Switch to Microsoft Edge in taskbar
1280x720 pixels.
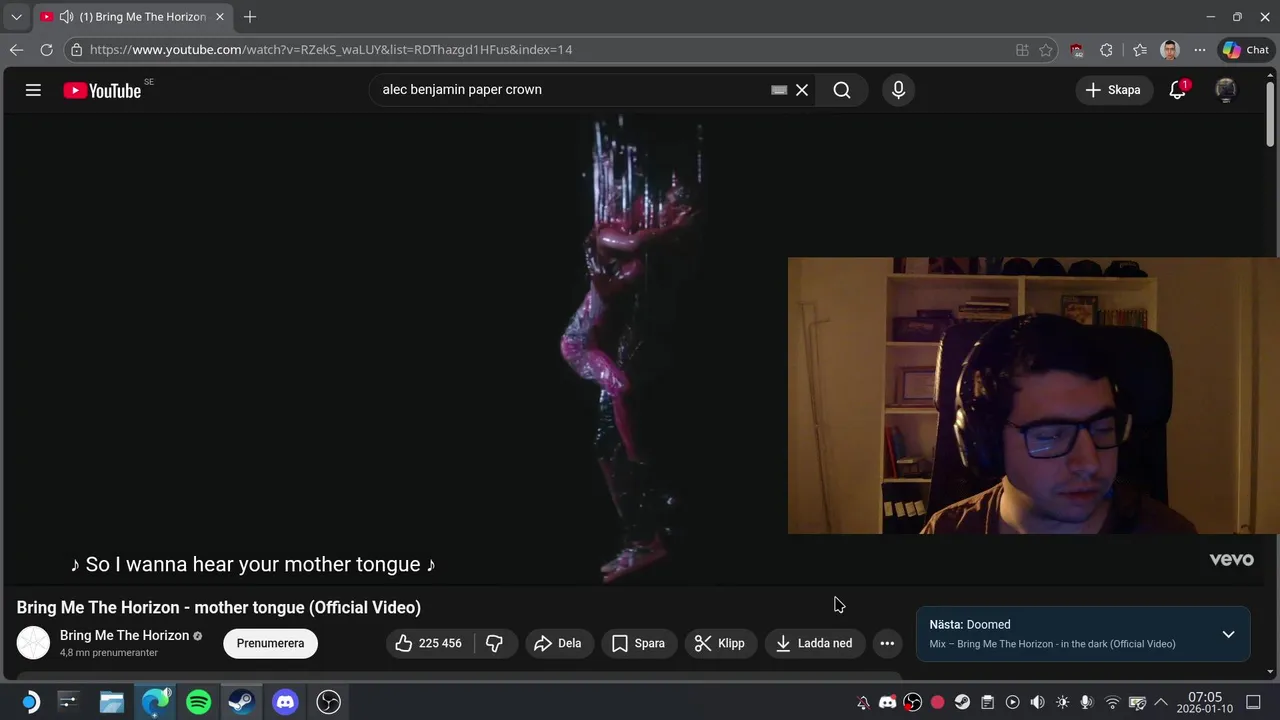click(x=155, y=702)
